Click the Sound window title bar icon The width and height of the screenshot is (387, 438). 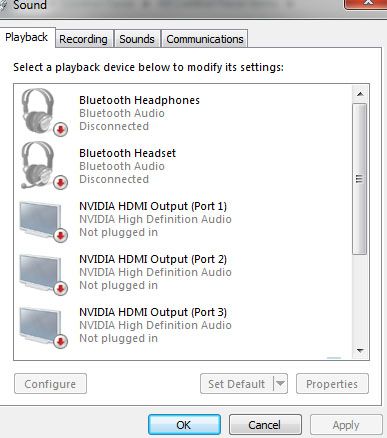click(x=3, y=5)
